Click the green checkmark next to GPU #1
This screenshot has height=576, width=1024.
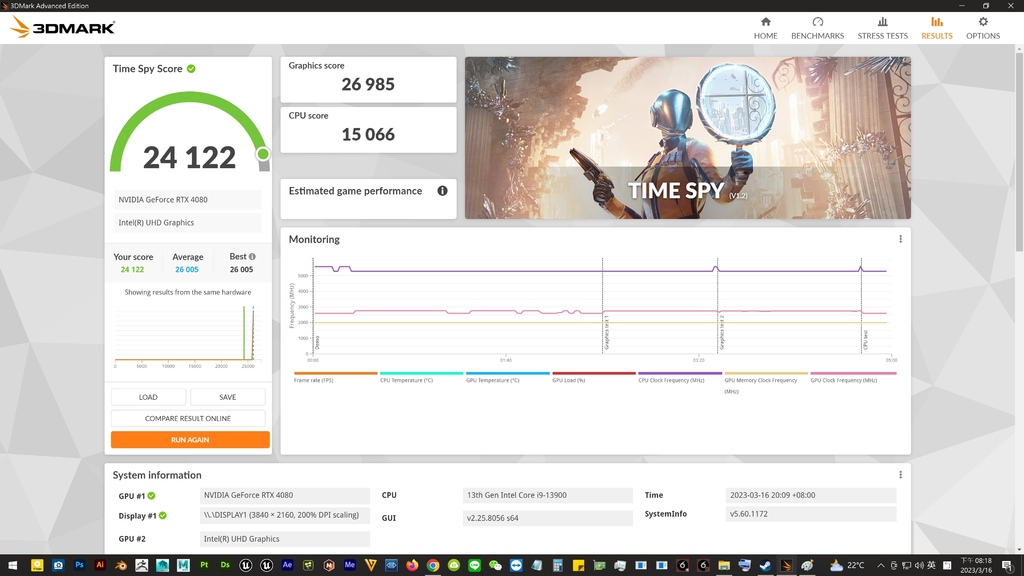[x=152, y=496]
